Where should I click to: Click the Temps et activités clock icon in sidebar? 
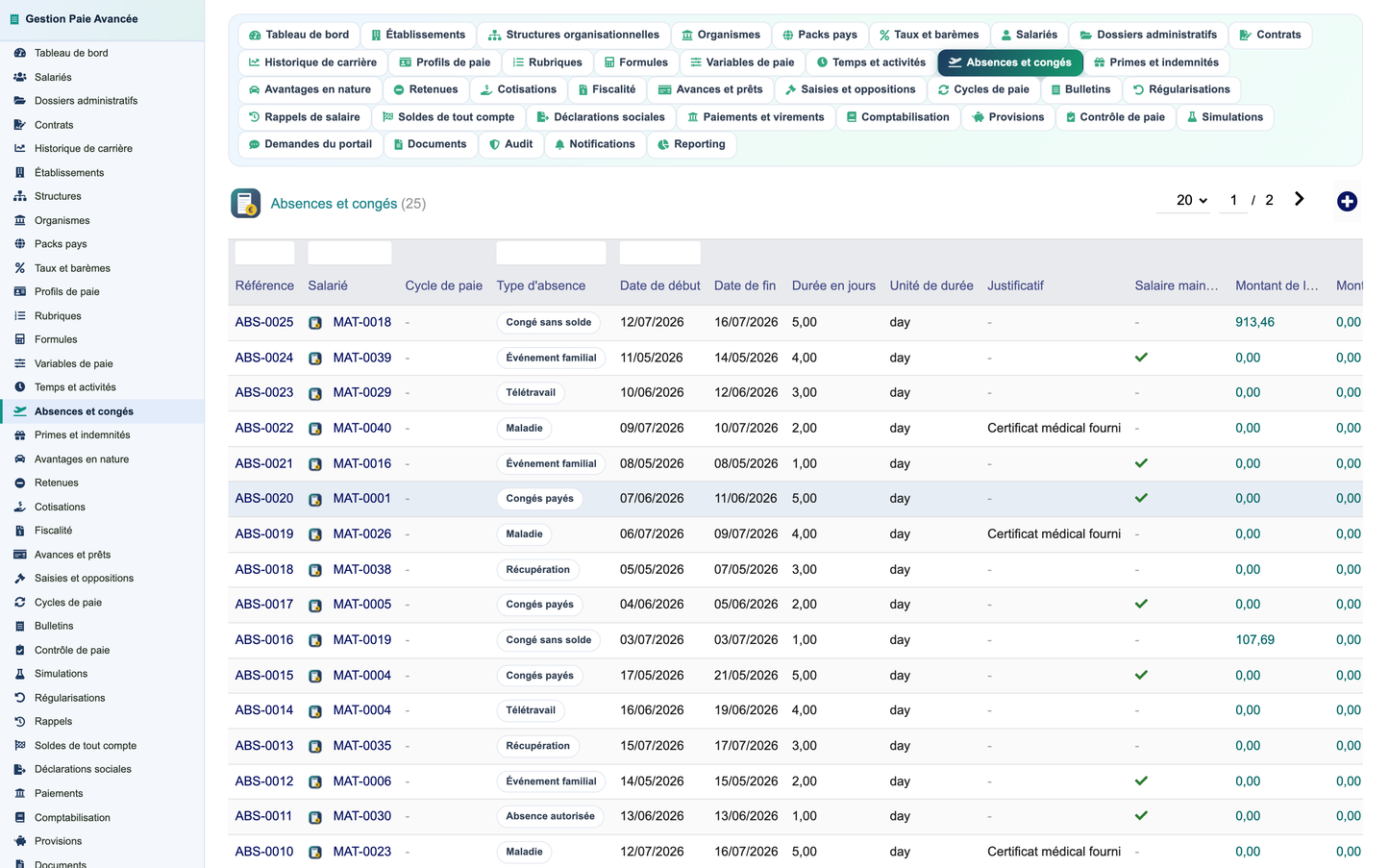tap(19, 387)
